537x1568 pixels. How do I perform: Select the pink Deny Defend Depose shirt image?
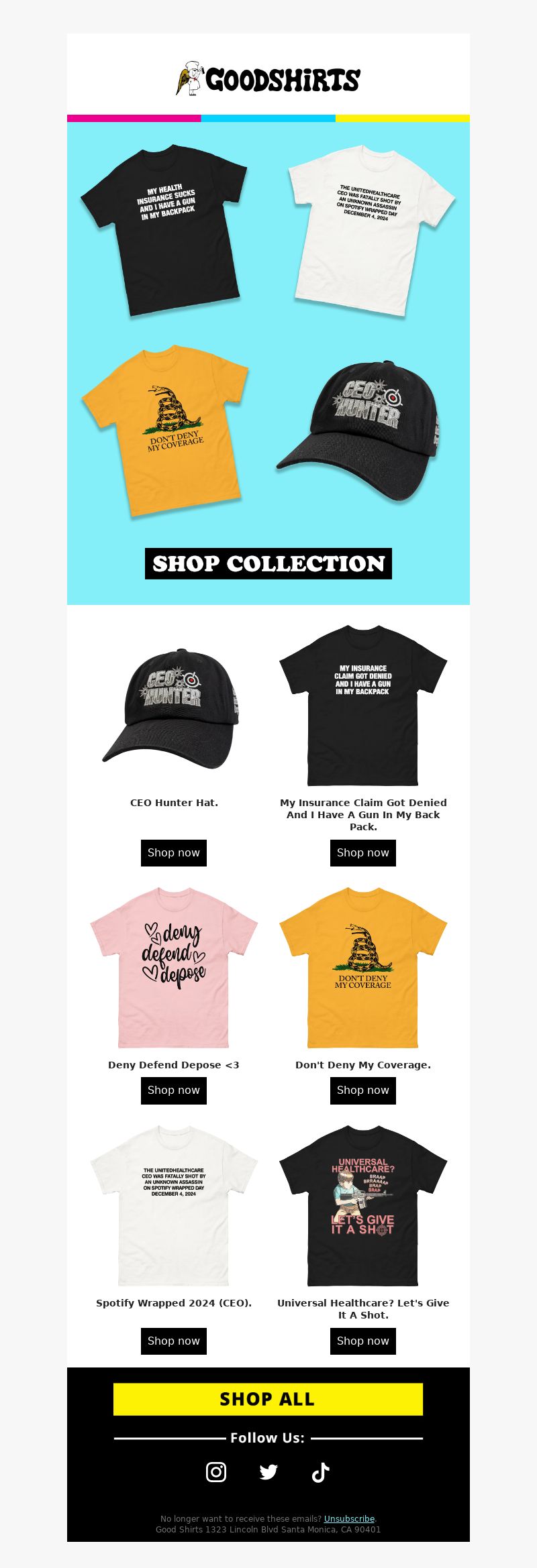click(x=174, y=967)
